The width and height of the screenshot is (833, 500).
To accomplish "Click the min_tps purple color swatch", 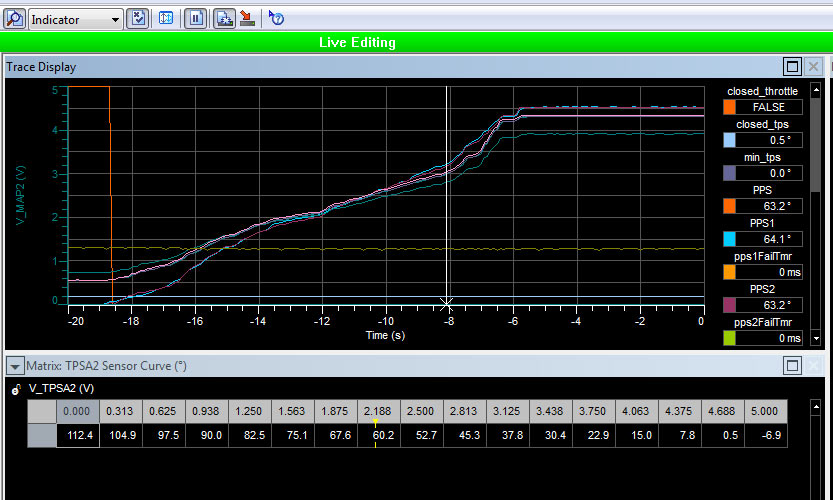I will point(729,173).
